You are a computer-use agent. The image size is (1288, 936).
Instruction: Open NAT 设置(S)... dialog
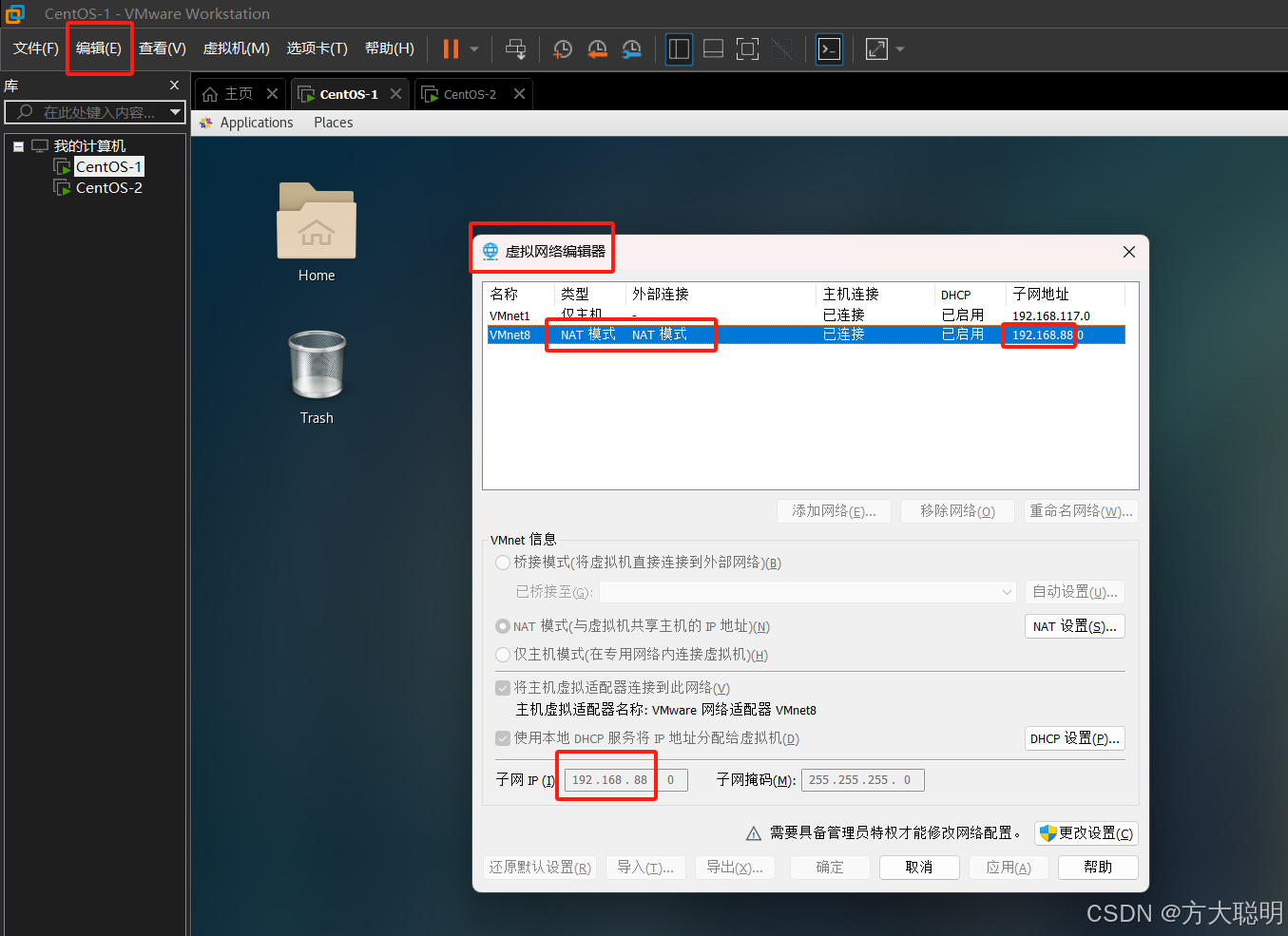(x=1075, y=627)
